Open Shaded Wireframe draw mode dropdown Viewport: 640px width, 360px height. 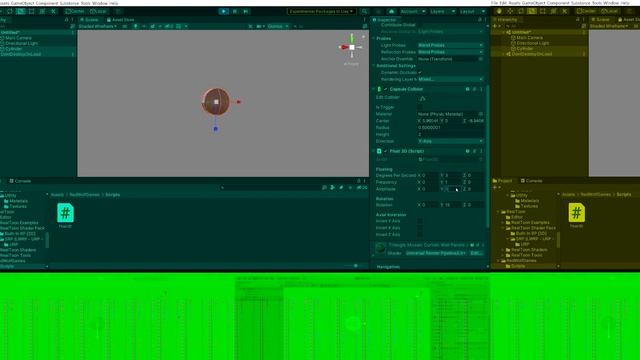pyautogui.click(x=98, y=26)
